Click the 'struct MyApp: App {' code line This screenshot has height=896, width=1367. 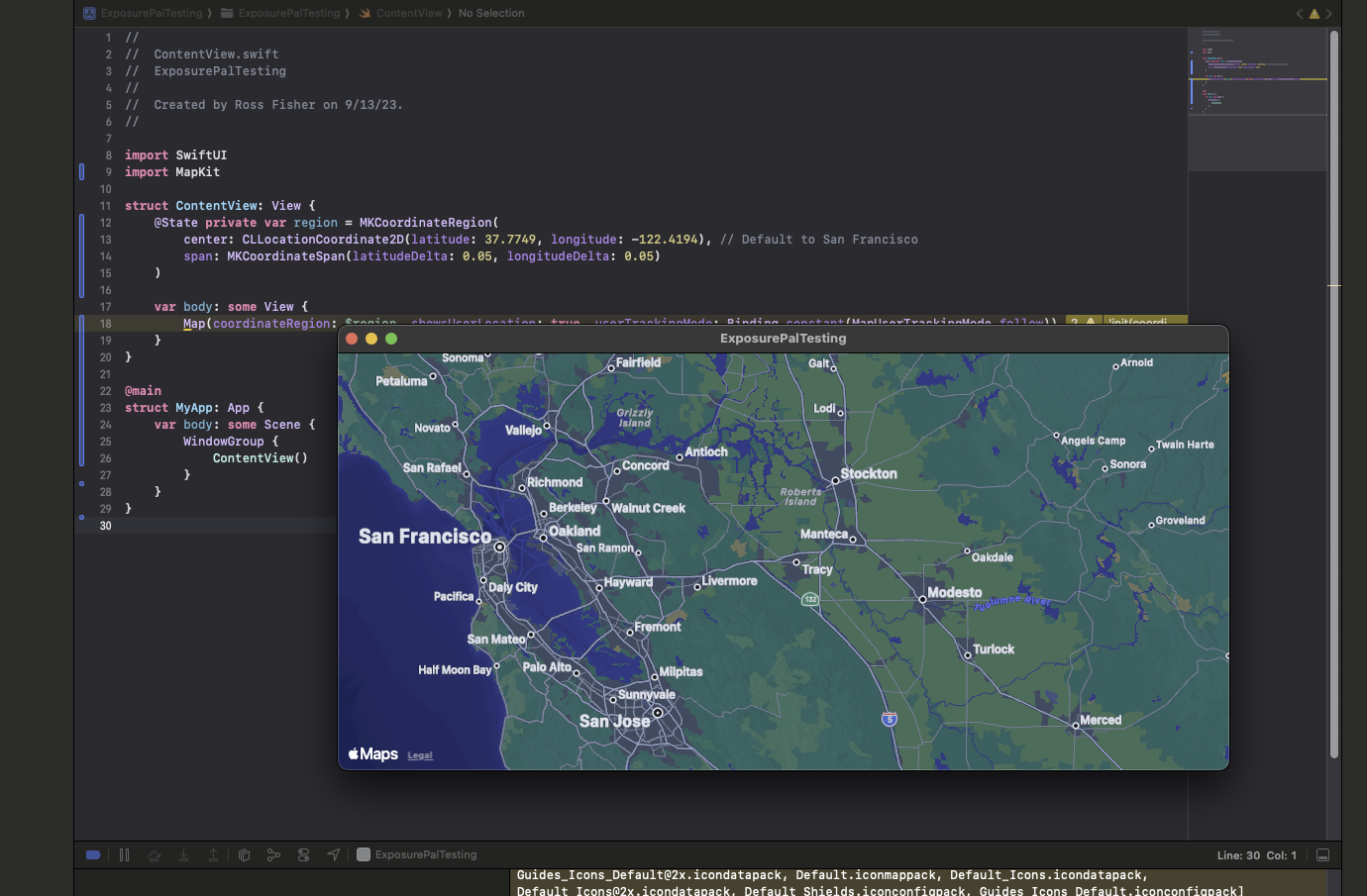point(194,408)
